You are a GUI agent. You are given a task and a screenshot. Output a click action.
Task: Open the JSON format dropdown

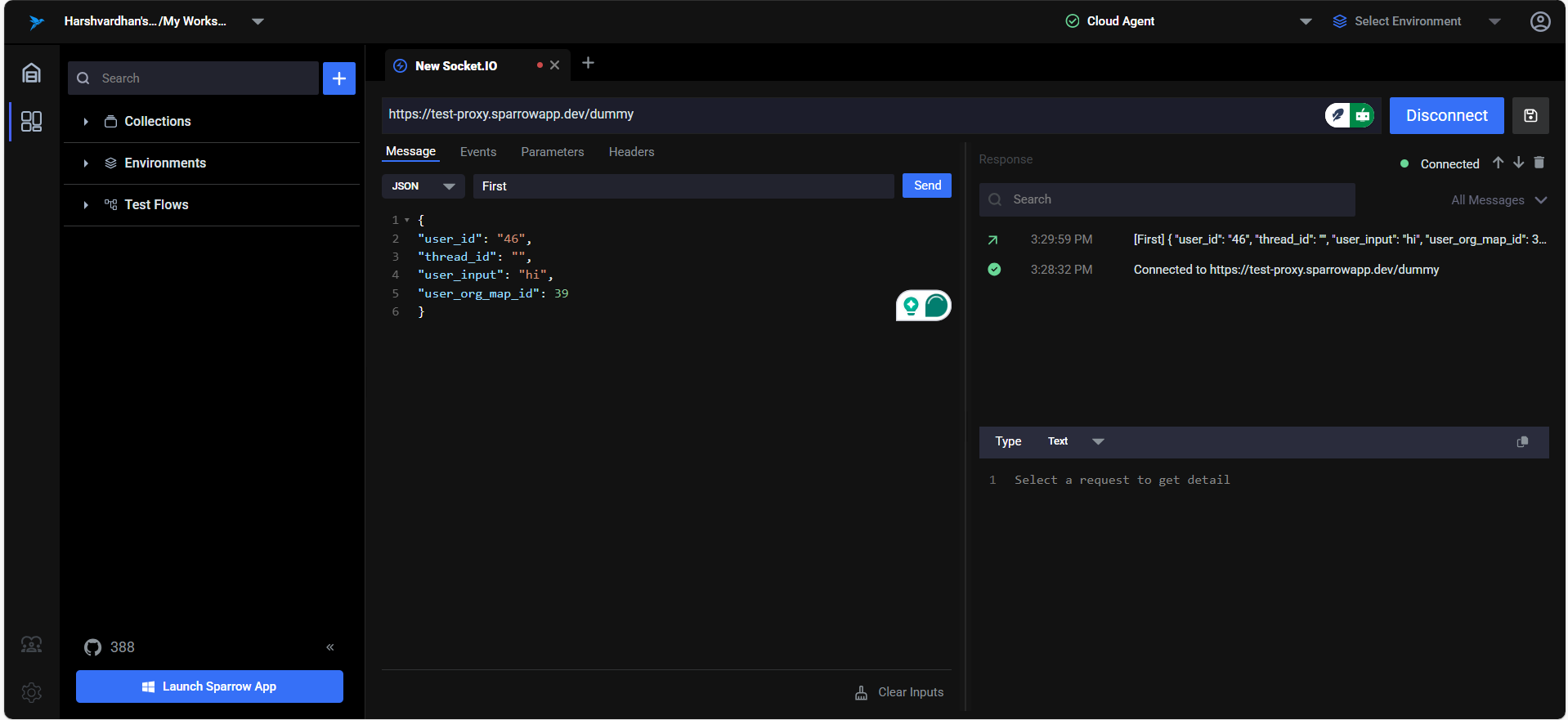click(x=423, y=186)
